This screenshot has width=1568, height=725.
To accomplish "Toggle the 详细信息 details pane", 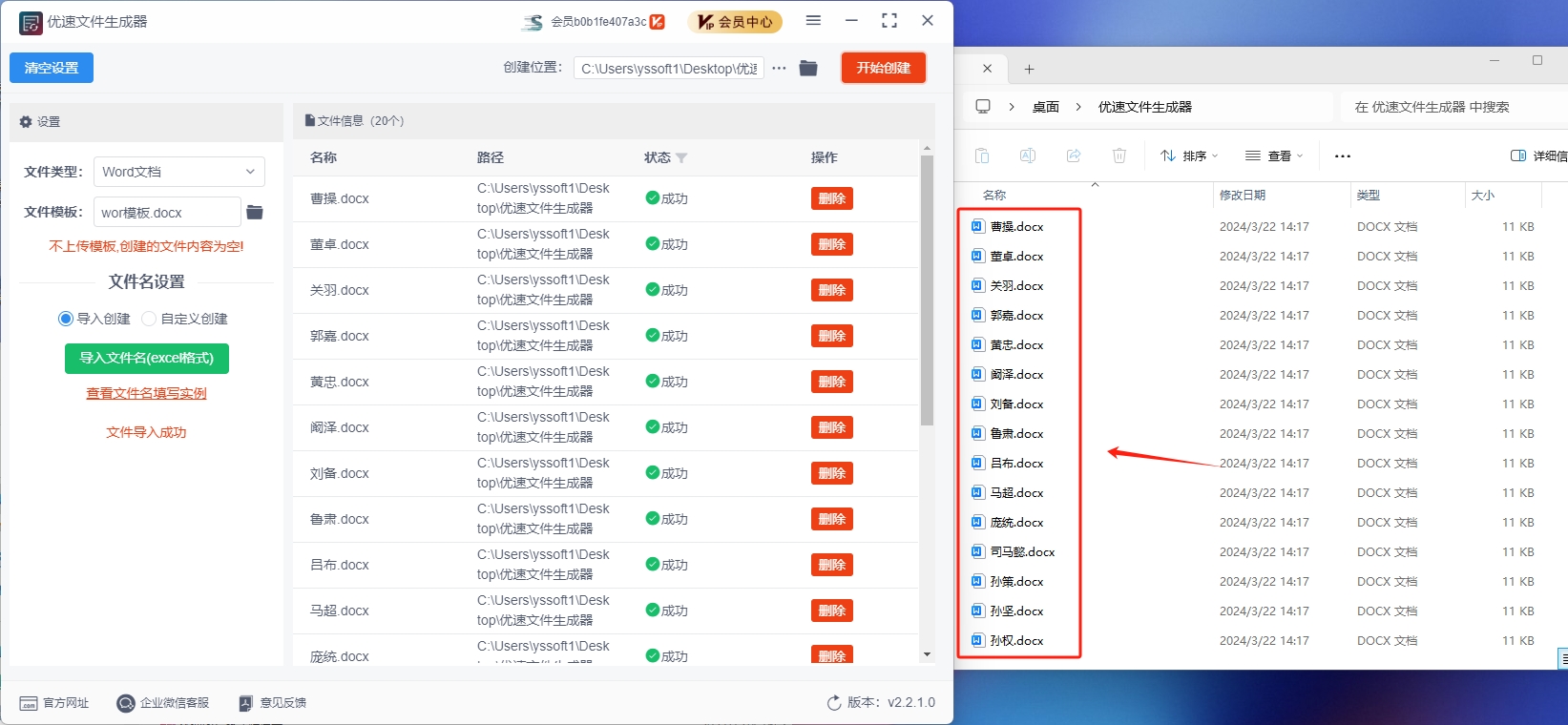I will (1537, 155).
